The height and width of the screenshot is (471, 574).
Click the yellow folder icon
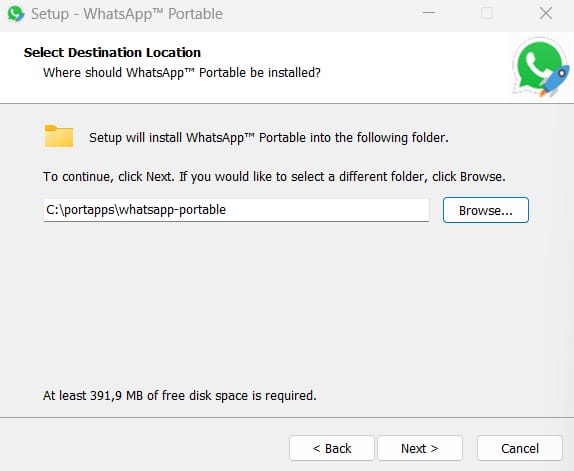coord(59,136)
